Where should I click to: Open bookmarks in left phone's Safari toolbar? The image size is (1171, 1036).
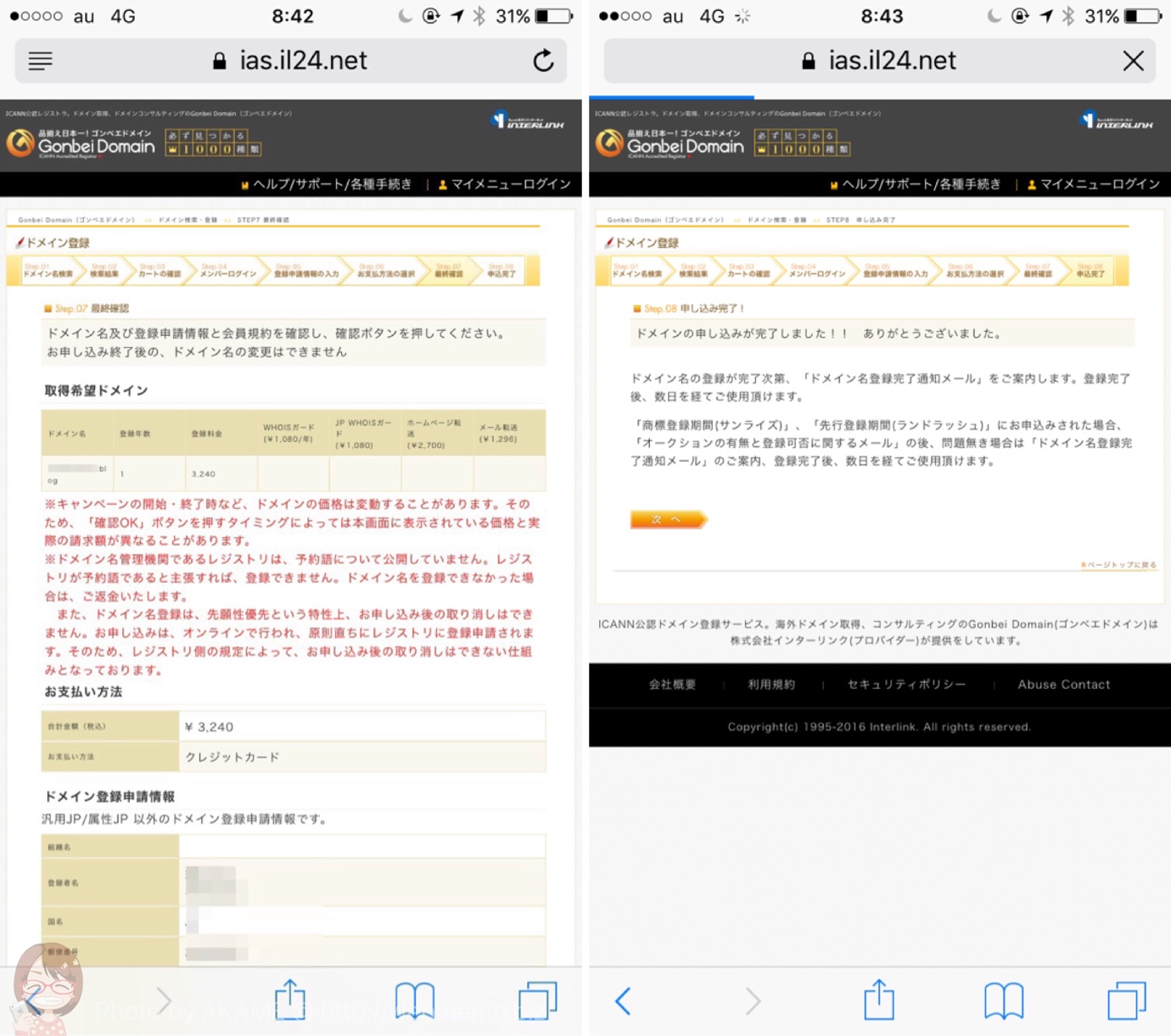pos(415,1001)
